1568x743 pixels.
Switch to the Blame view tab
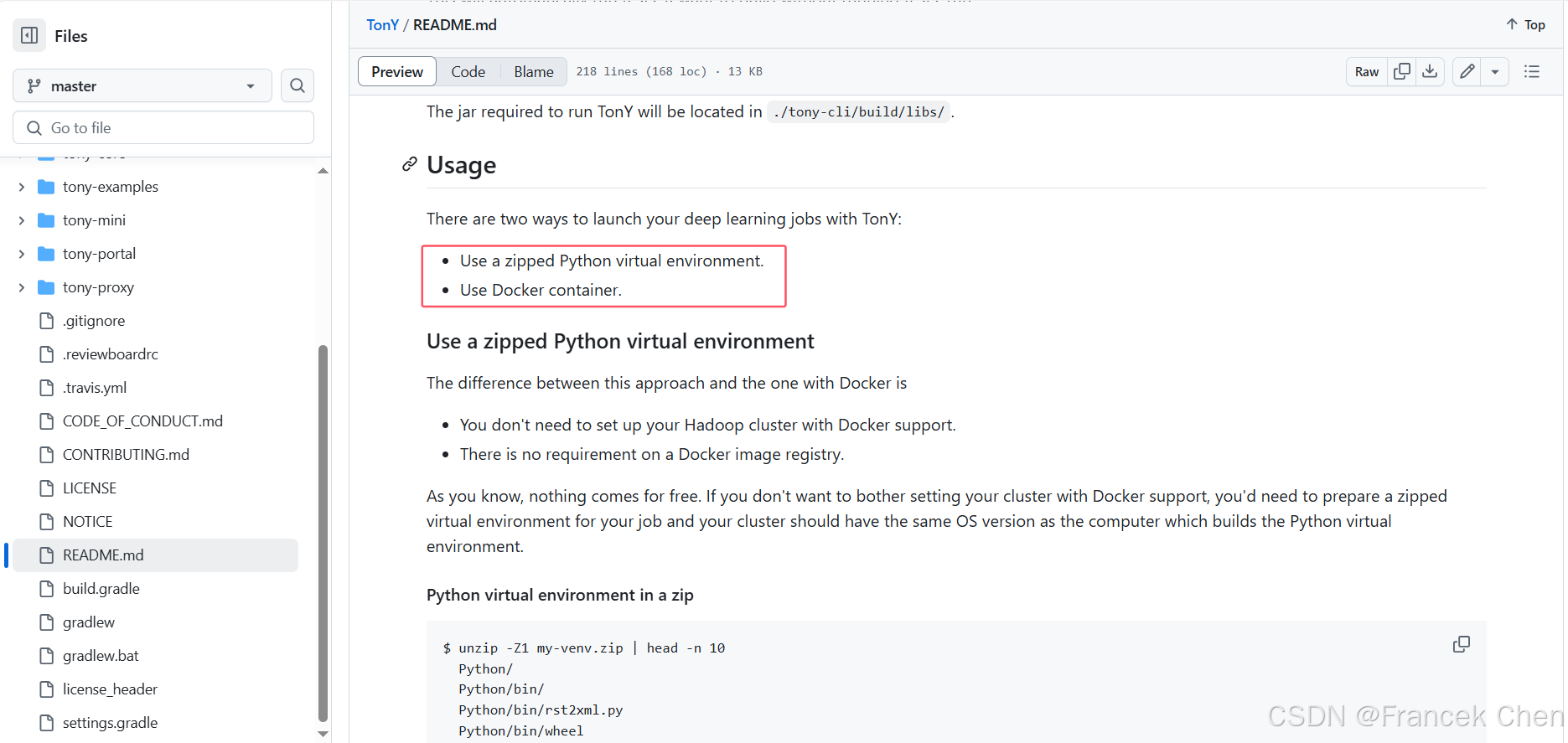pos(533,72)
